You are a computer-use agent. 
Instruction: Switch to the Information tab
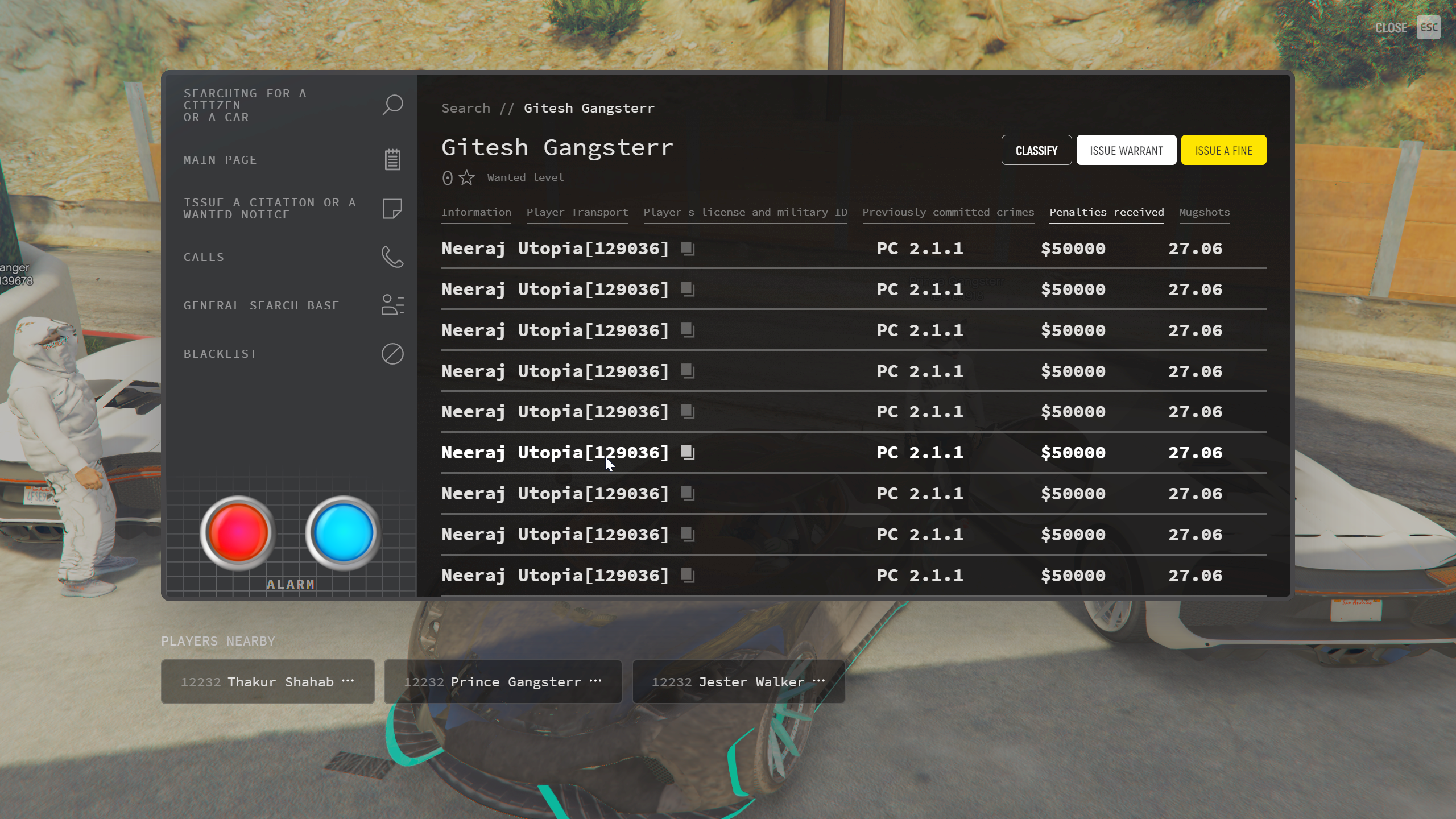(x=476, y=212)
